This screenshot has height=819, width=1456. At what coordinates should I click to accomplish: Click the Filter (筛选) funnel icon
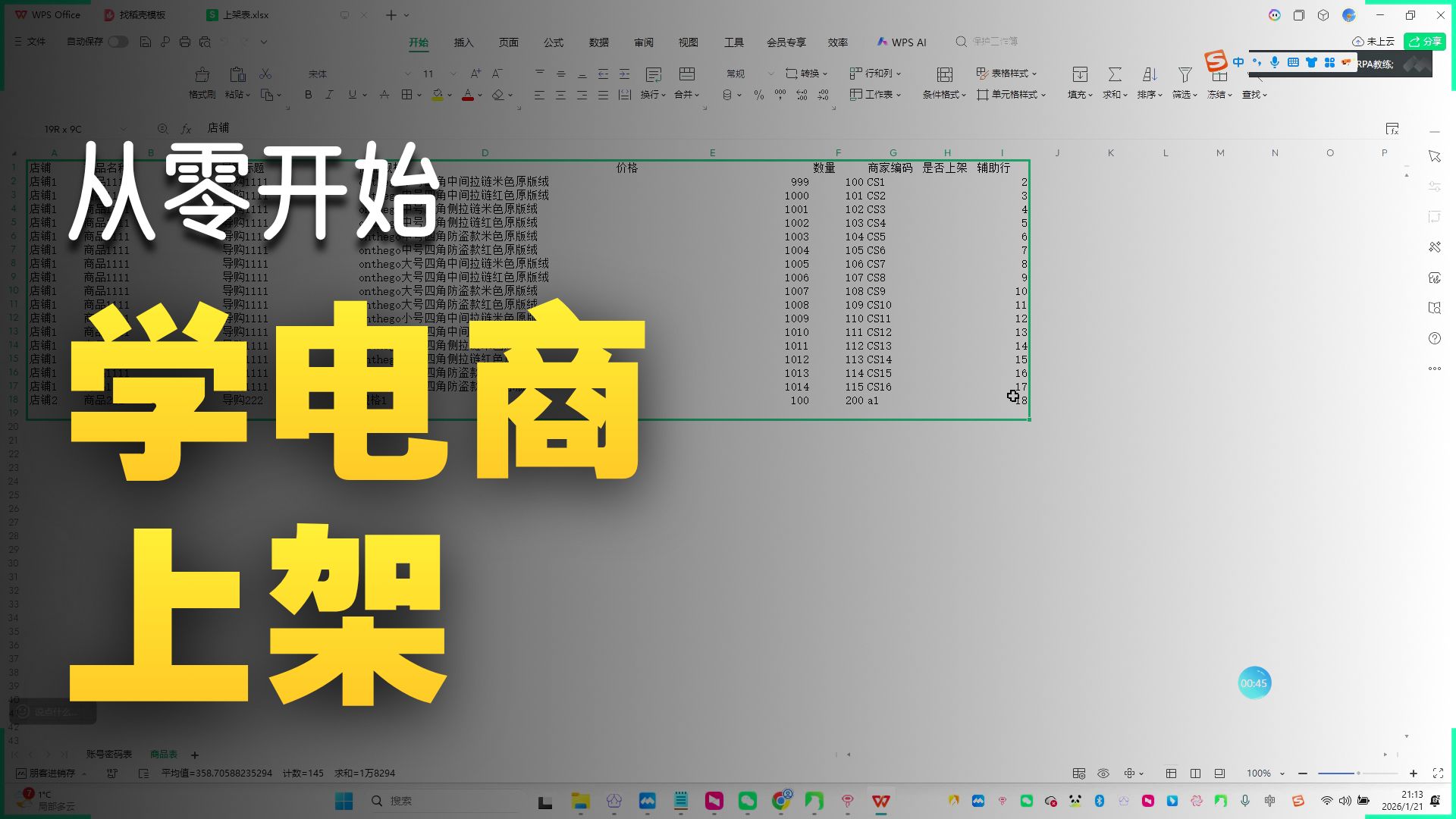click(x=1184, y=74)
